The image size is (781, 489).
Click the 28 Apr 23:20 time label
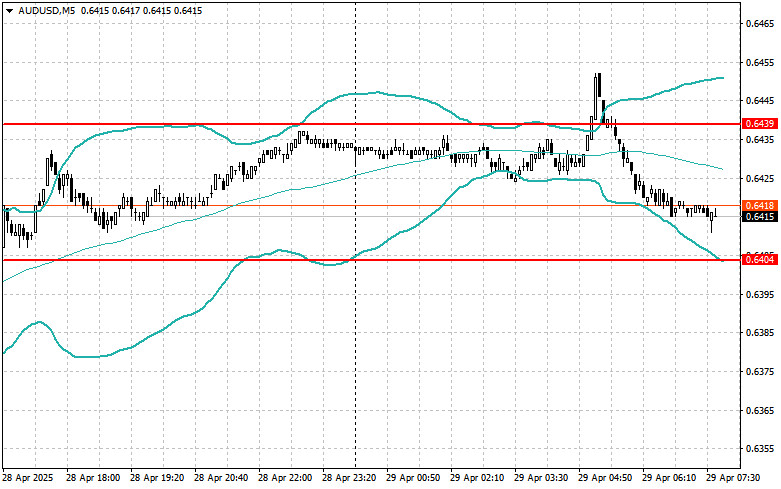point(349,478)
